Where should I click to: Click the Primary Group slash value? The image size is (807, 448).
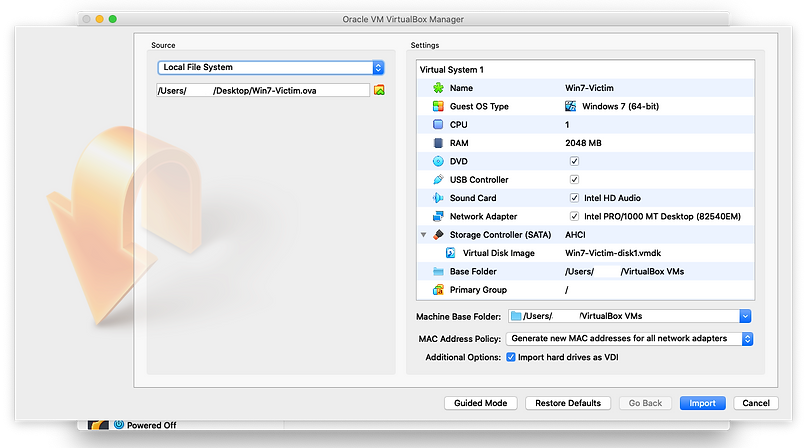567,290
